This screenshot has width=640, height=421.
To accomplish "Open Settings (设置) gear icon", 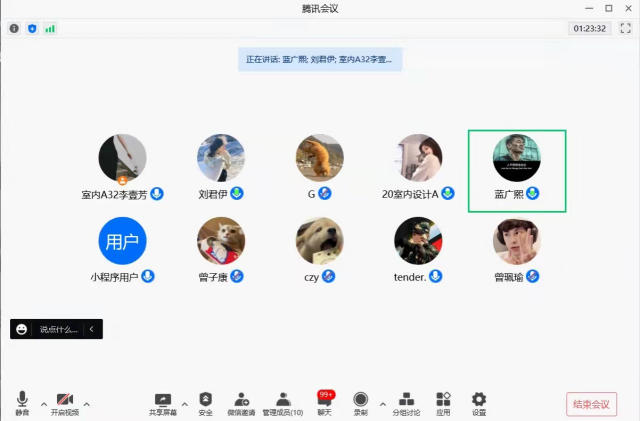I will pos(479,400).
